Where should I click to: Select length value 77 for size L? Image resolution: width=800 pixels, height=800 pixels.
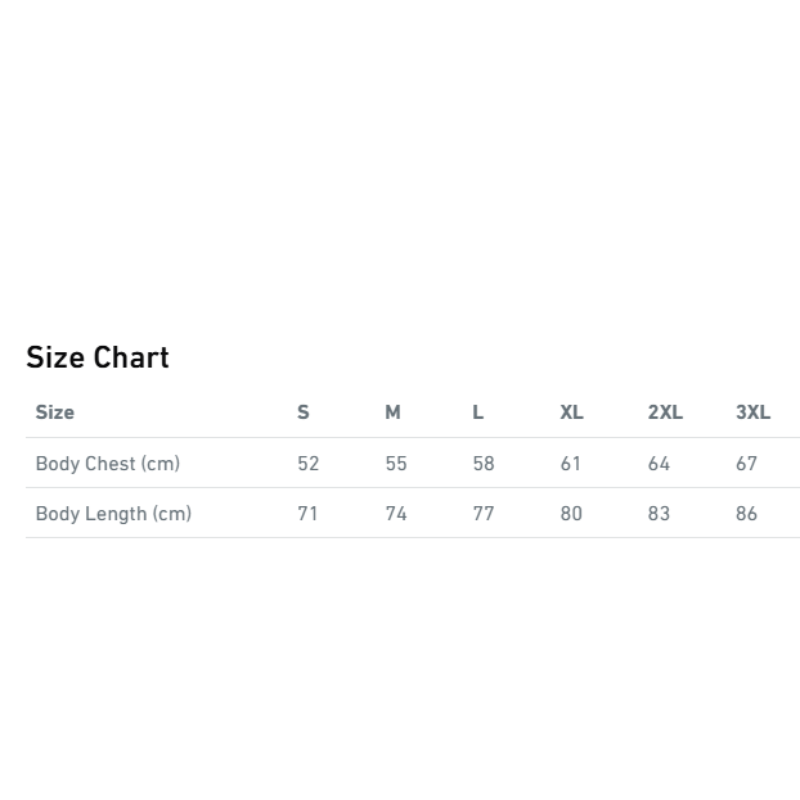click(x=483, y=514)
